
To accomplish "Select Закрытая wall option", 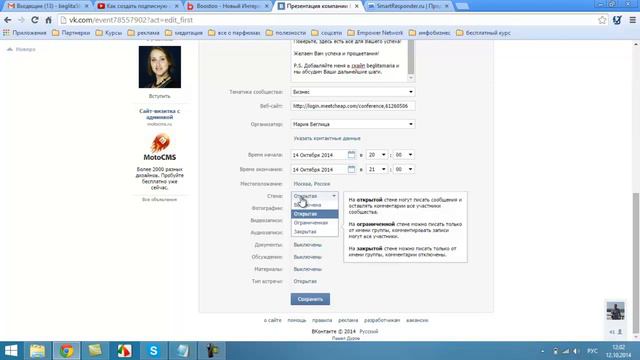I will tap(314, 232).
